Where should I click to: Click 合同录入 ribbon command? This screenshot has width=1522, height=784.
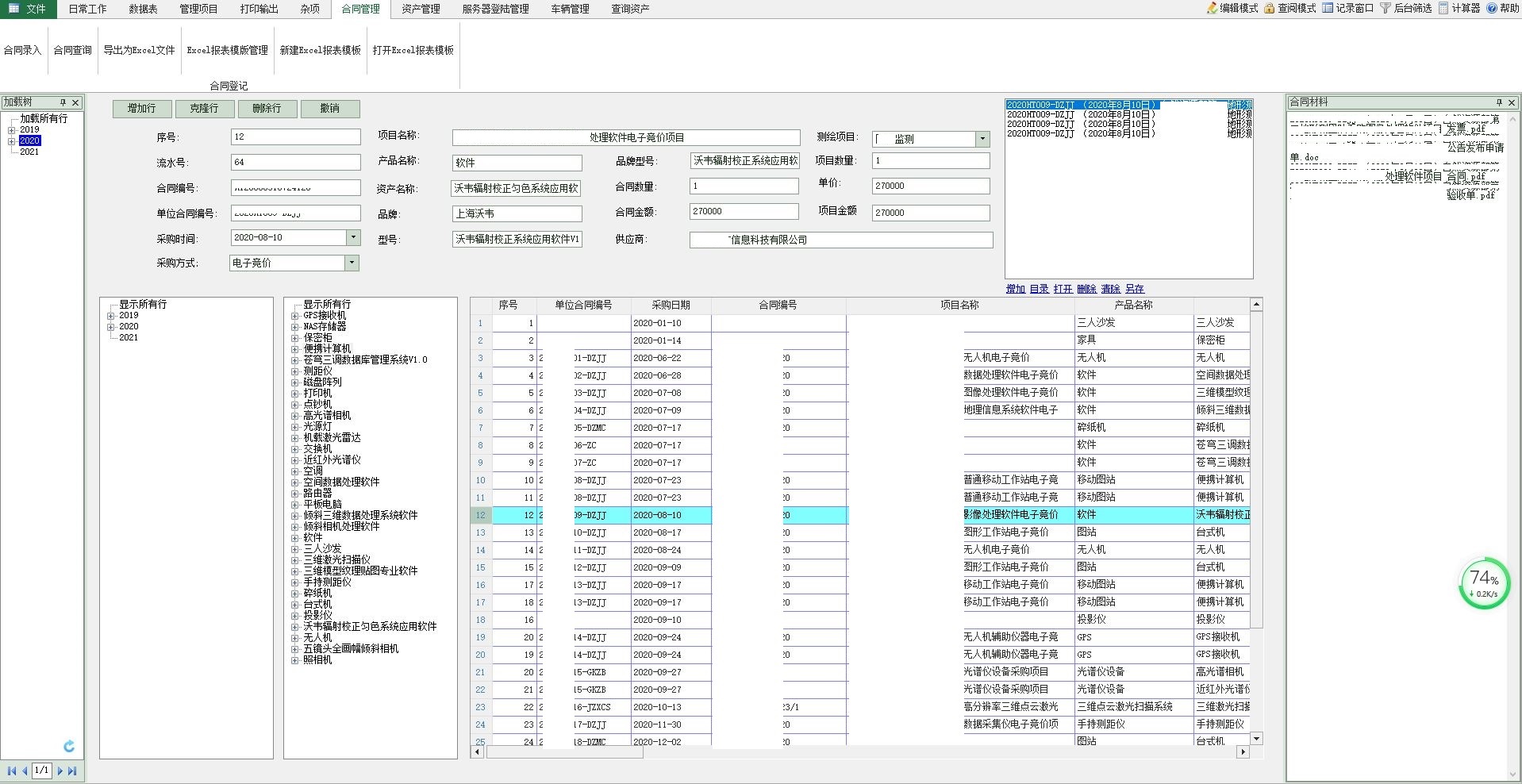pos(22,50)
